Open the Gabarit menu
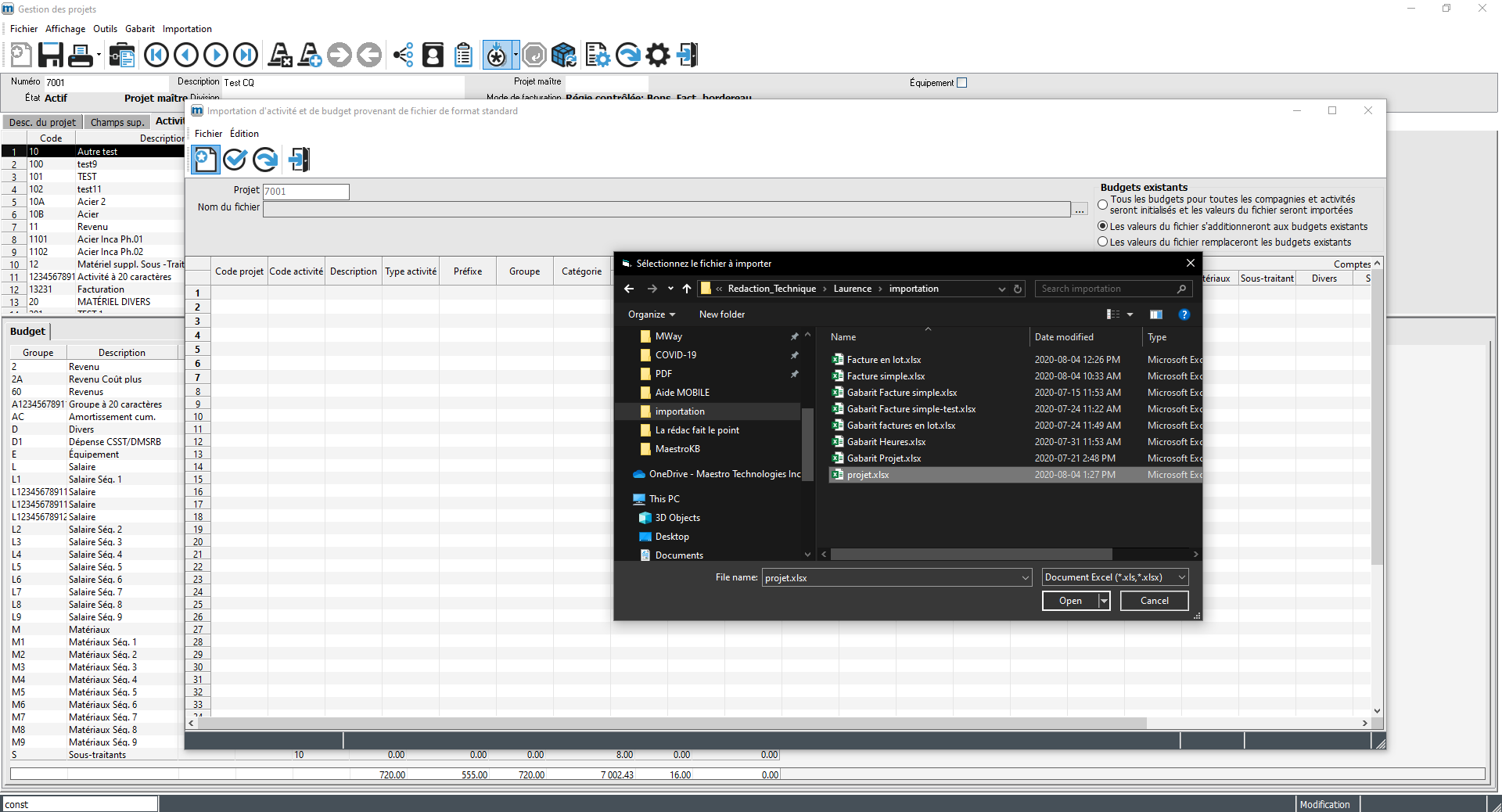 point(140,29)
